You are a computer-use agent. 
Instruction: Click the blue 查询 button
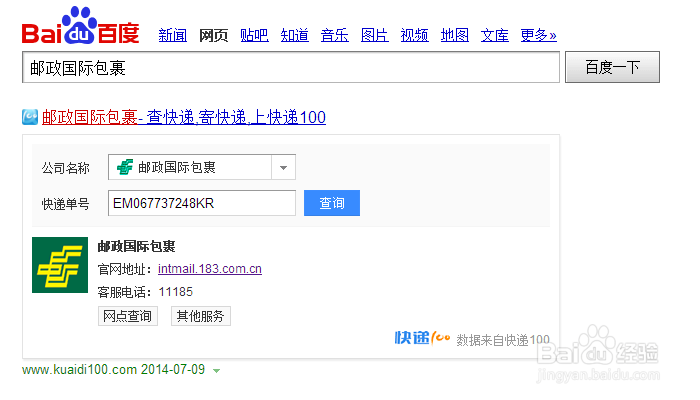(332, 203)
